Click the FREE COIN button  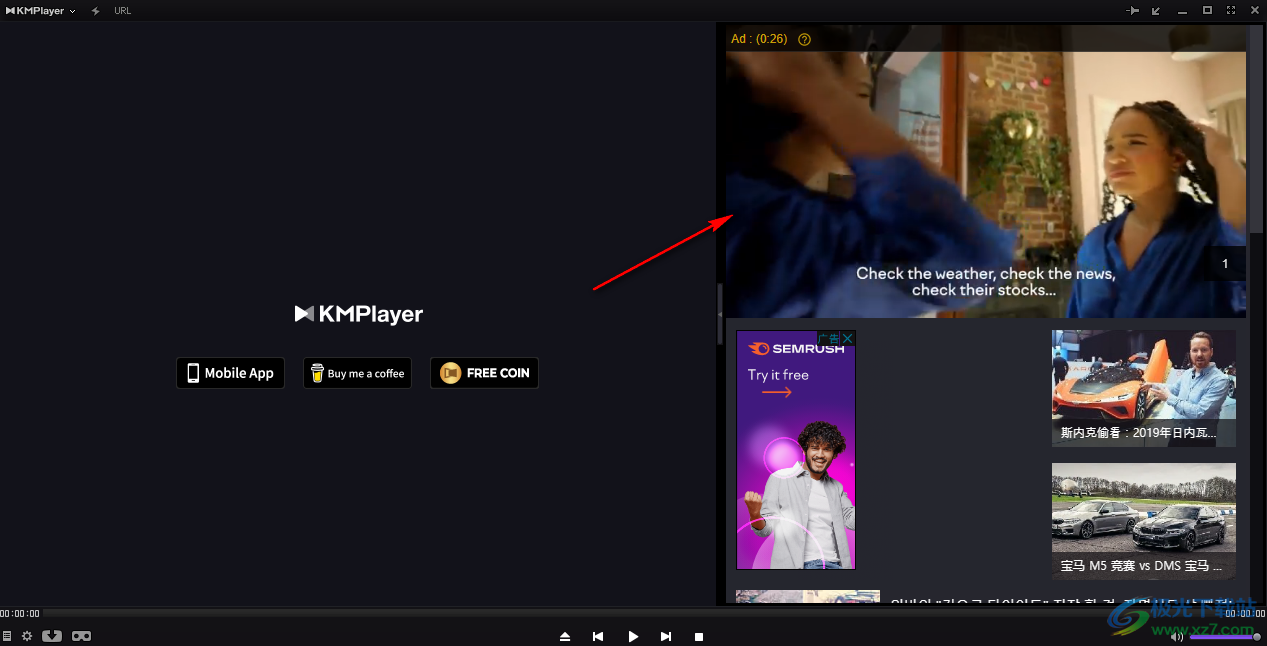click(x=484, y=373)
